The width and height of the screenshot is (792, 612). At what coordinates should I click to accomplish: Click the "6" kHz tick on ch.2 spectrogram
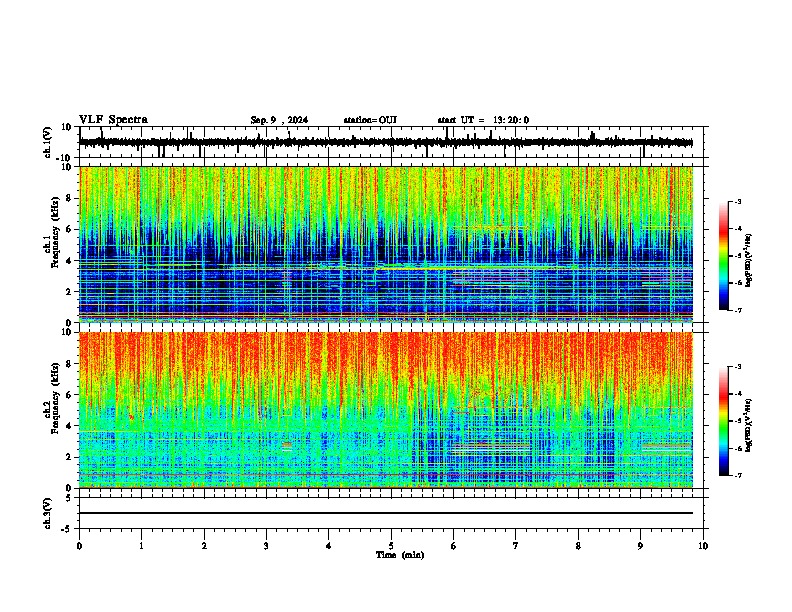(x=70, y=395)
